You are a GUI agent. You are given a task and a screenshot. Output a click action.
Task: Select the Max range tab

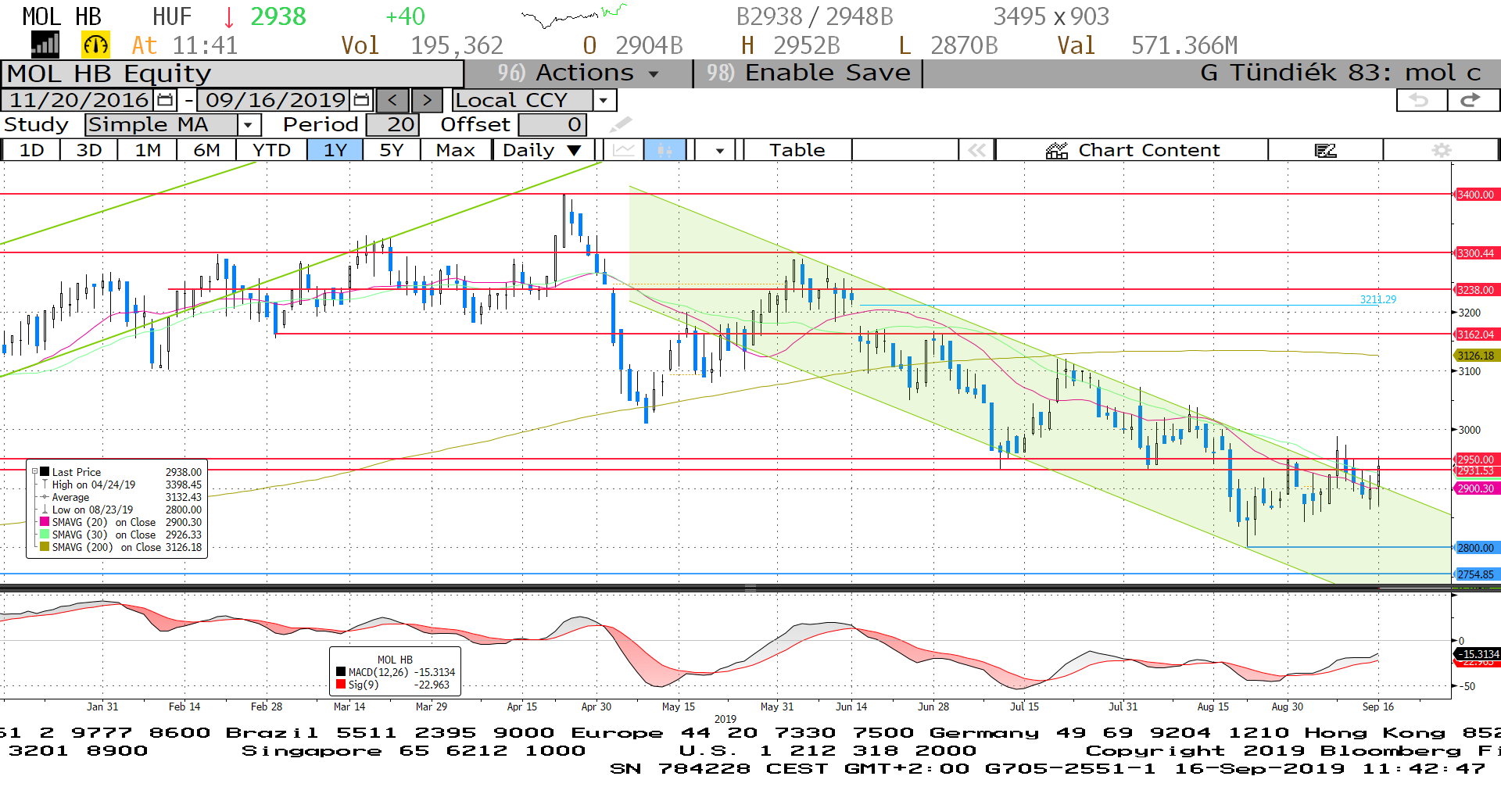(x=456, y=150)
